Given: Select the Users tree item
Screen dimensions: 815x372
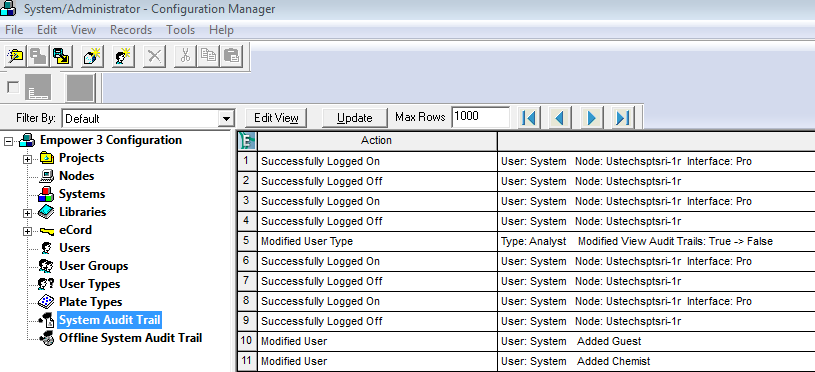Looking at the screenshot, I should [x=75, y=248].
